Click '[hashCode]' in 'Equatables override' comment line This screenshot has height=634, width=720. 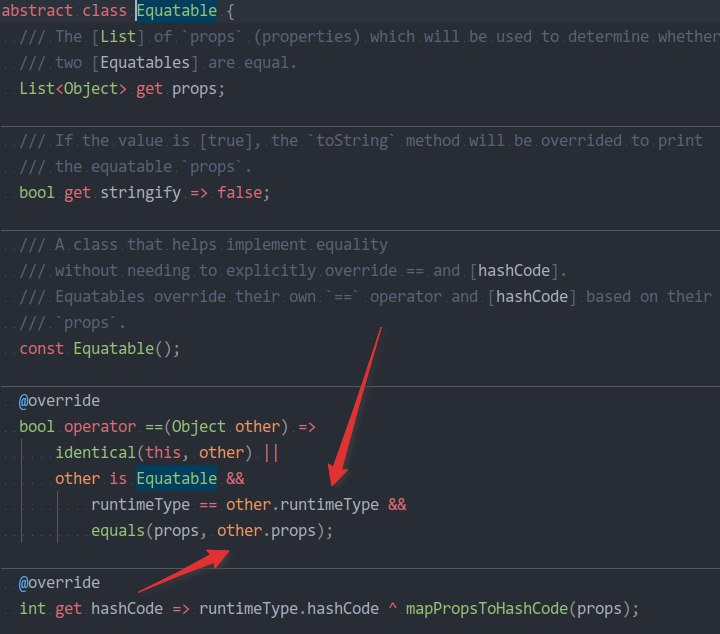(x=532, y=297)
